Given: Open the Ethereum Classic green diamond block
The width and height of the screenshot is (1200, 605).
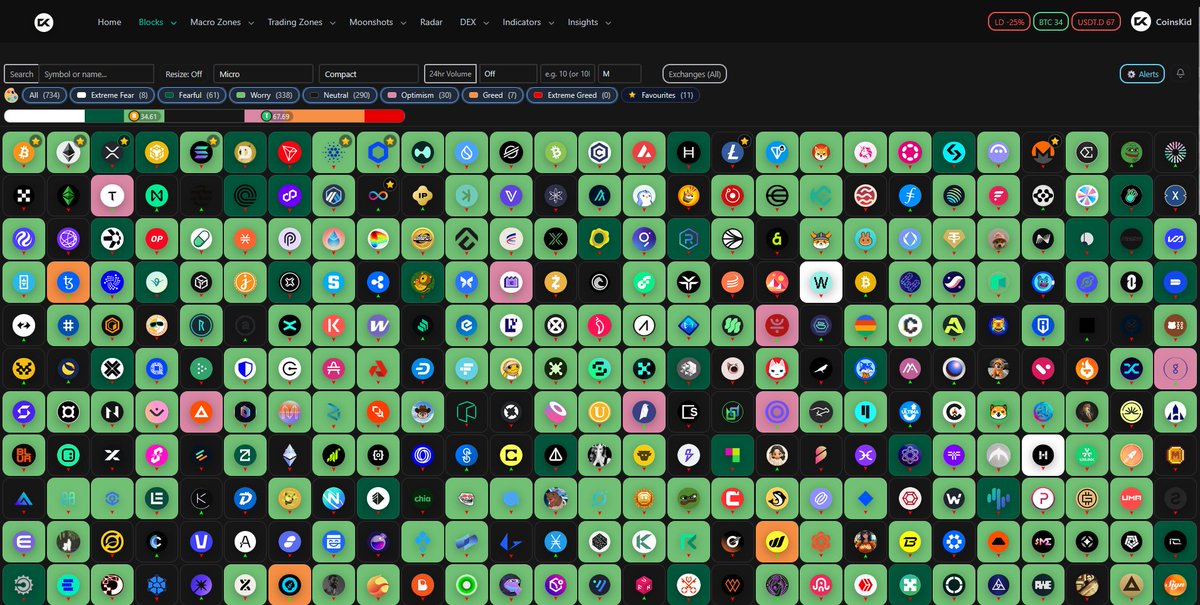Looking at the screenshot, I should click(66, 196).
